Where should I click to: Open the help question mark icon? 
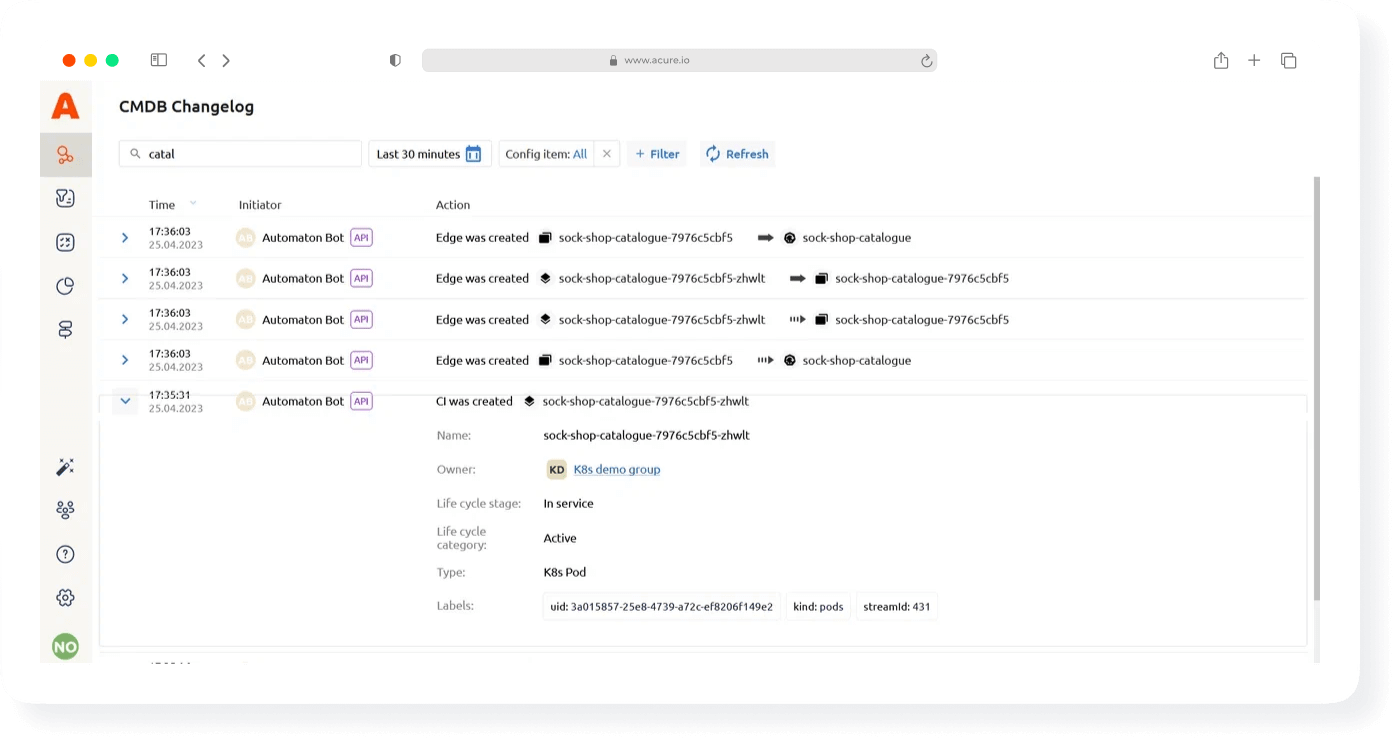[x=65, y=554]
